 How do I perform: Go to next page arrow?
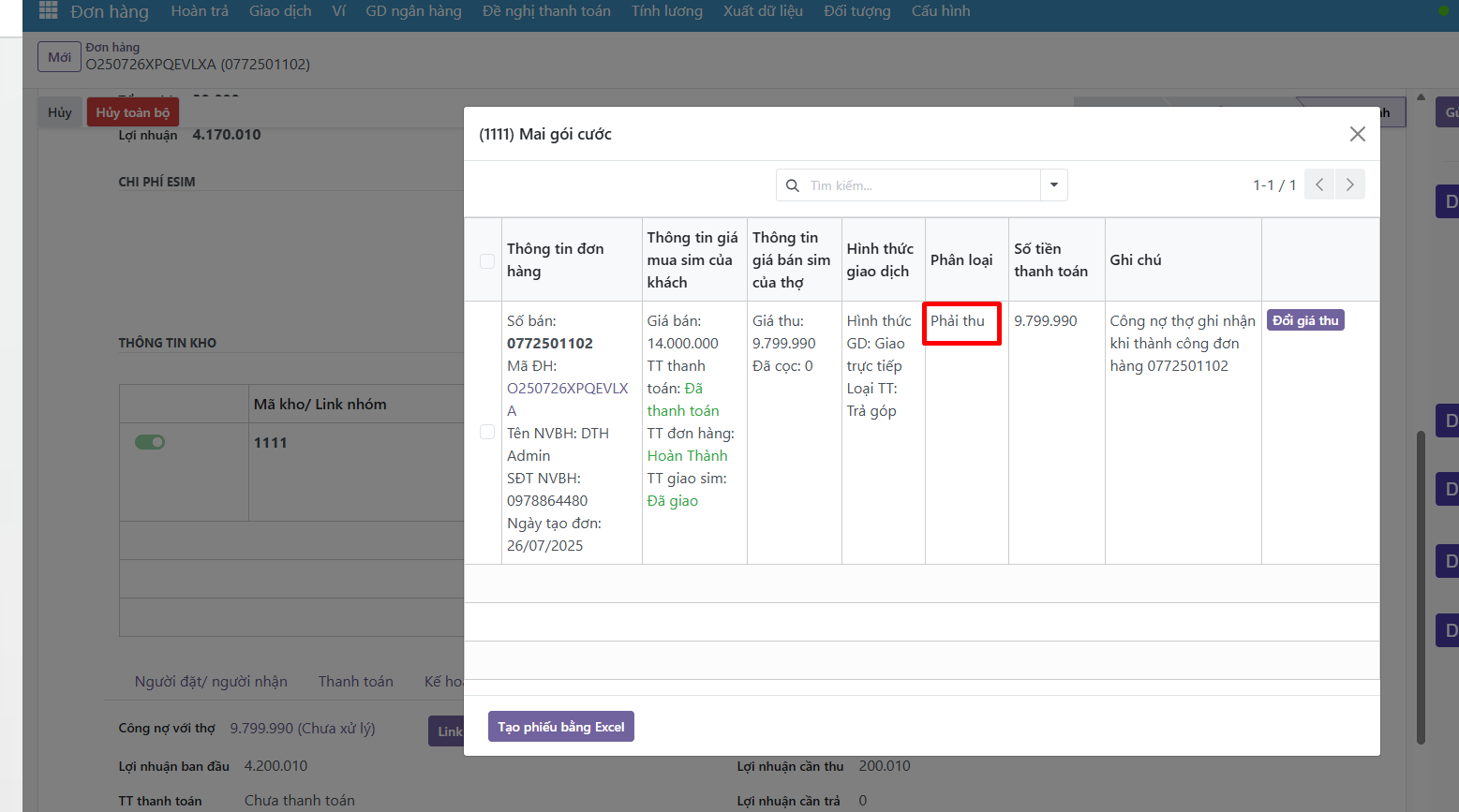(x=1350, y=185)
